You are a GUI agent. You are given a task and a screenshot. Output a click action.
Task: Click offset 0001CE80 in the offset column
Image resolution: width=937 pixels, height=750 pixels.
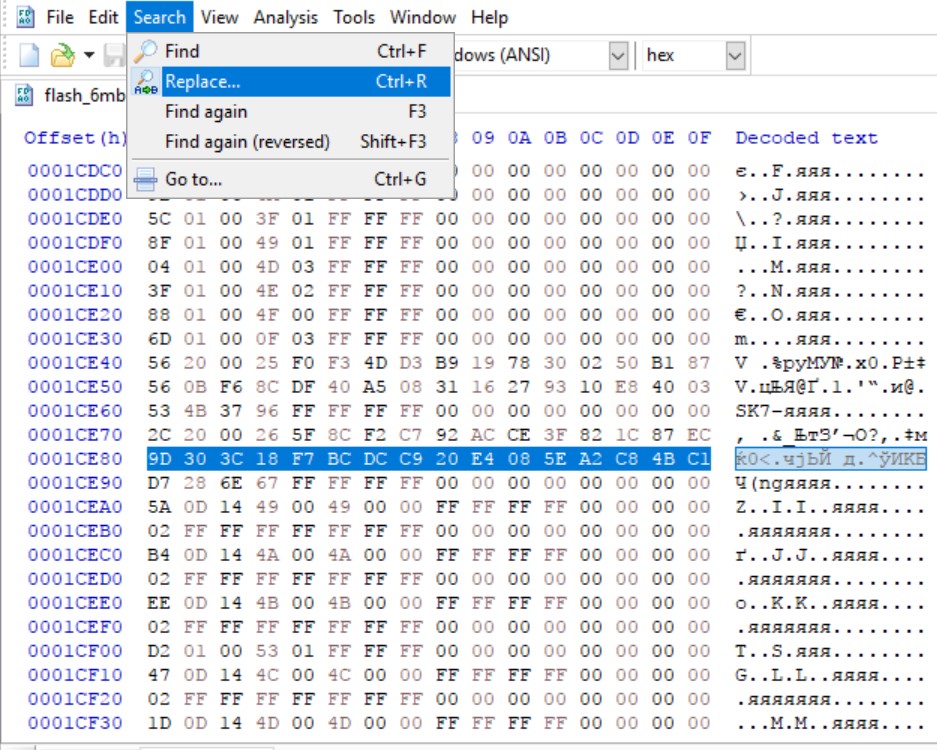(x=75, y=458)
